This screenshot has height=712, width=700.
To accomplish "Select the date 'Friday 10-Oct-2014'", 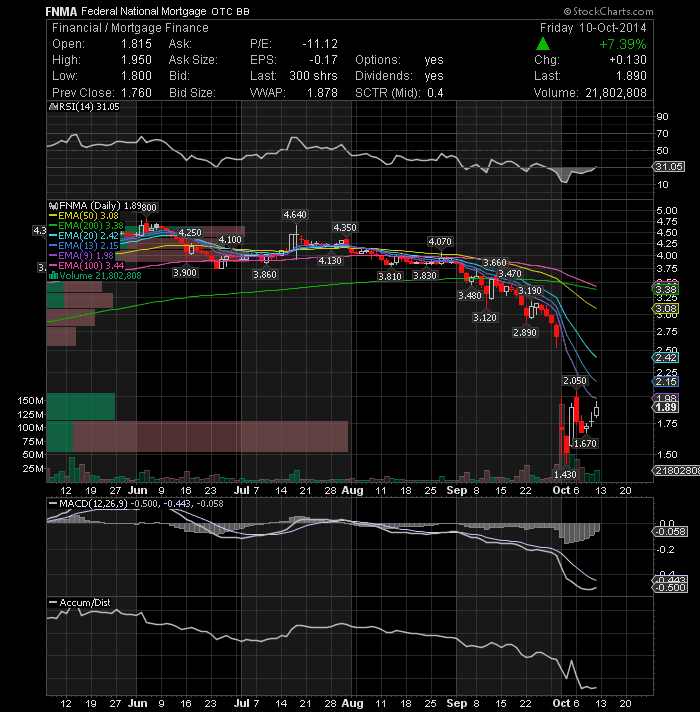I will 593,28.
